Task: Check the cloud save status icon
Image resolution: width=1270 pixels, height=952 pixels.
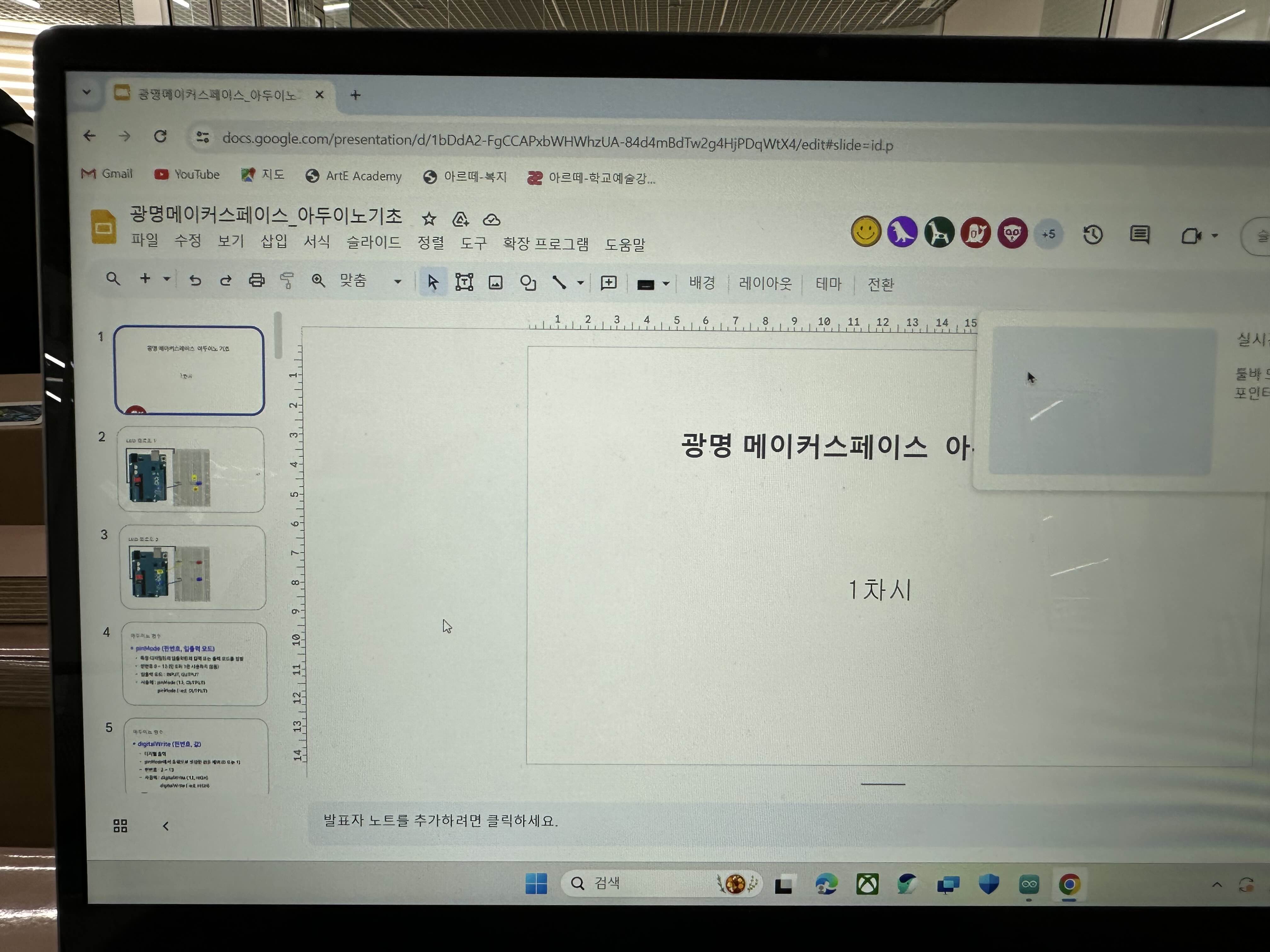Action: click(491, 220)
